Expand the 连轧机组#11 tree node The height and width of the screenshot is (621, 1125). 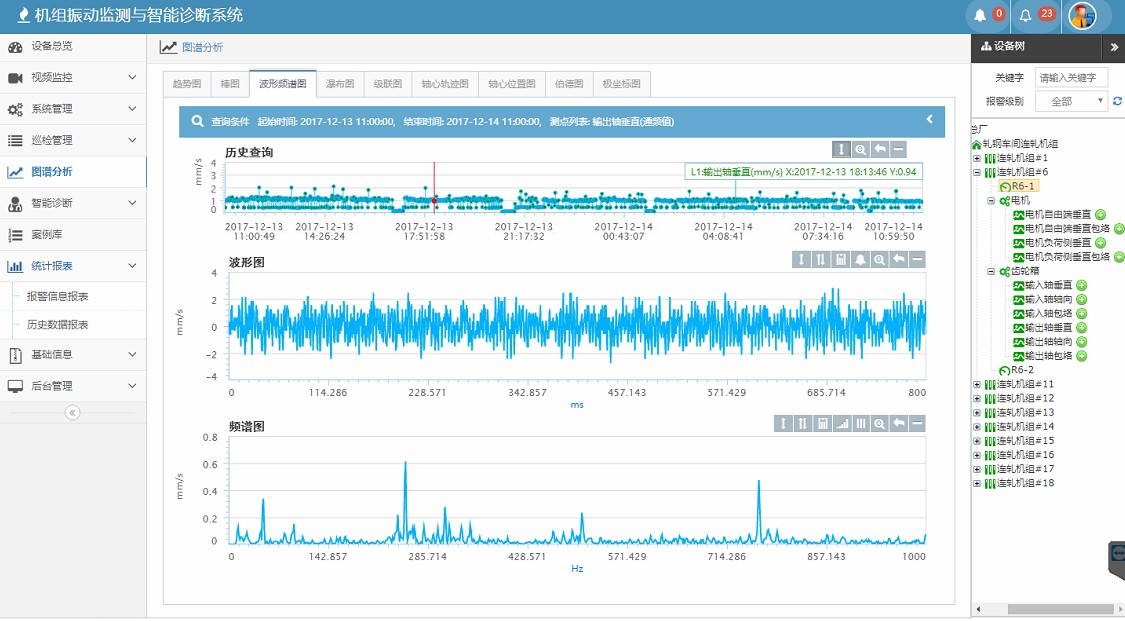[977, 384]
